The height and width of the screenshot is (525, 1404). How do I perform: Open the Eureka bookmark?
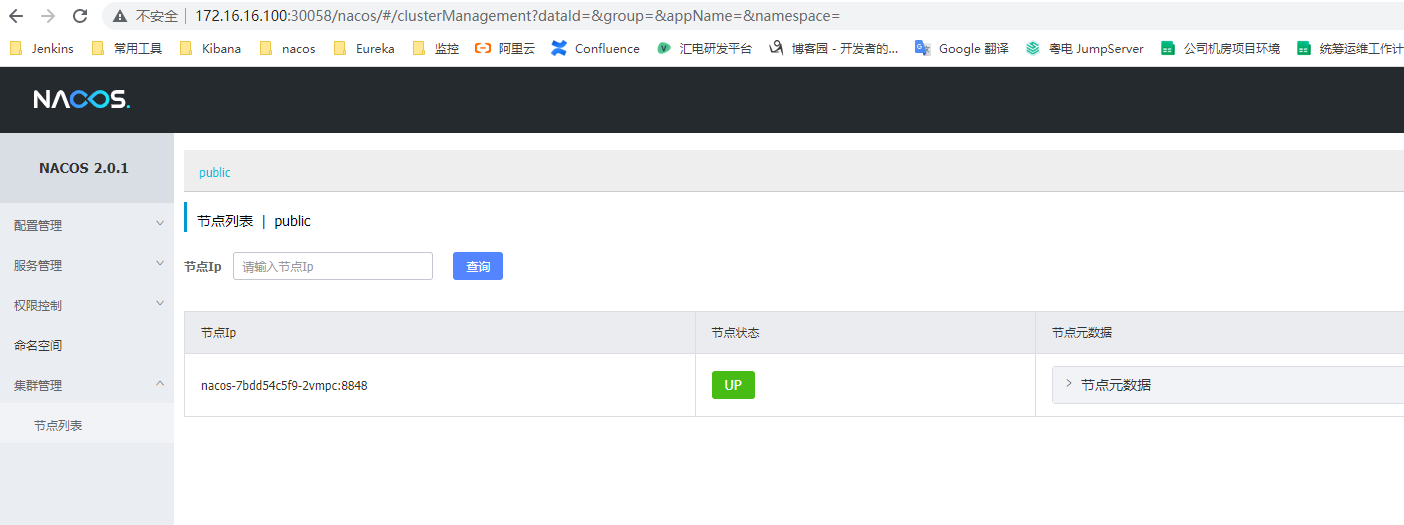pyautogui.click(x=364, y=48)
